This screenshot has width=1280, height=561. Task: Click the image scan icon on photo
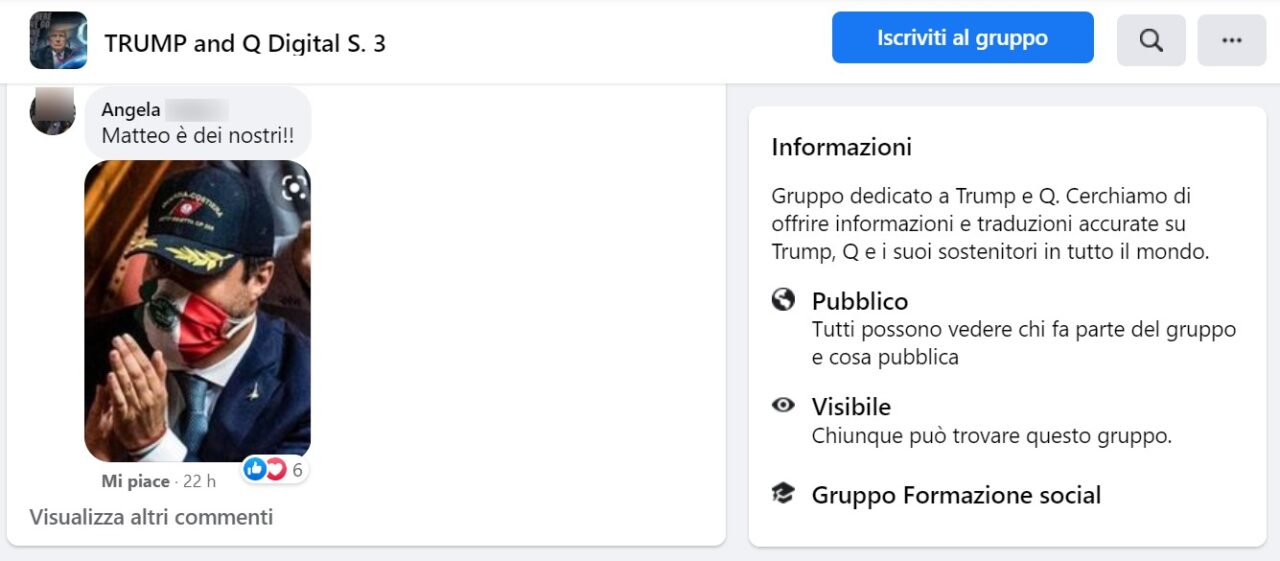pyautogui.click(x=294, y=187)
